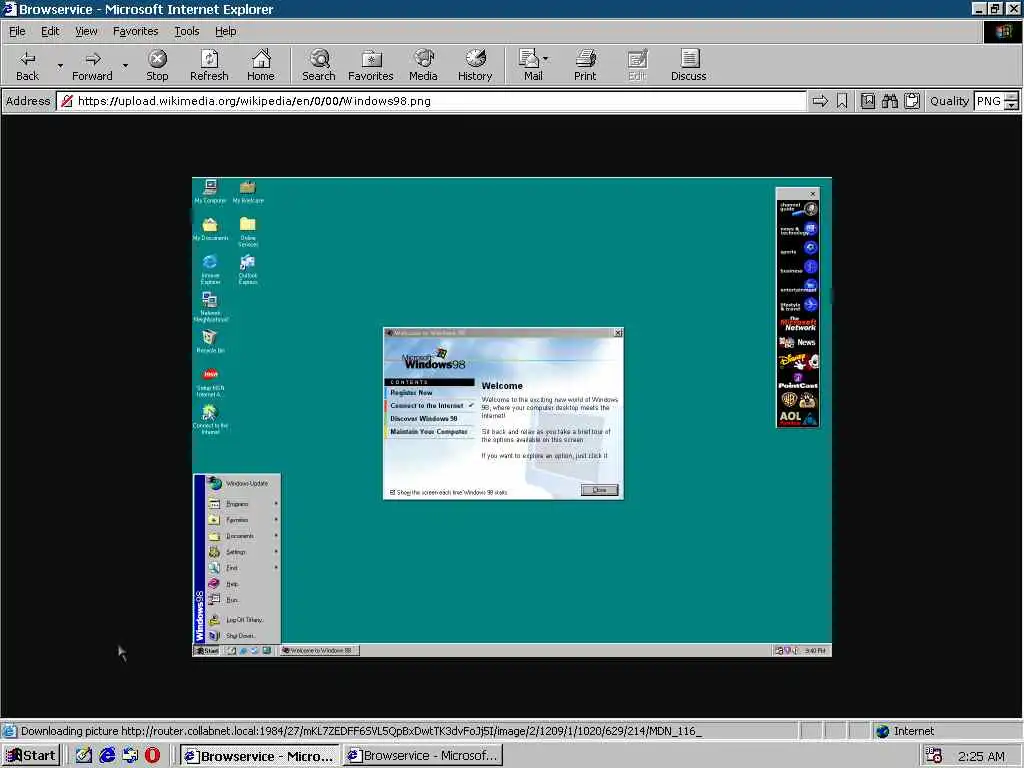Expand the Mail button dropdown arrow
Viewport: 1024px width, 768px height.
click(x=546, y=59)
